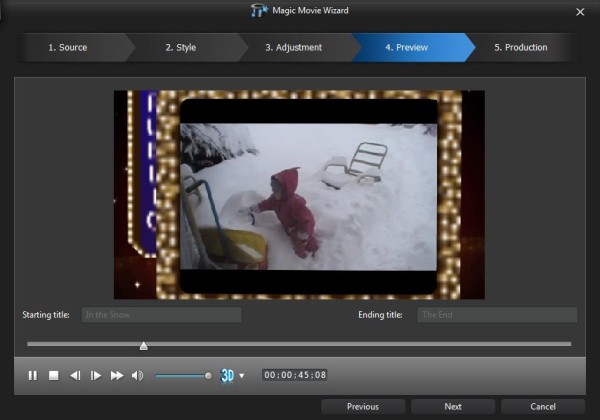
Task: Click the Magic Movie Wizard title icon
Action: (259, 10)
